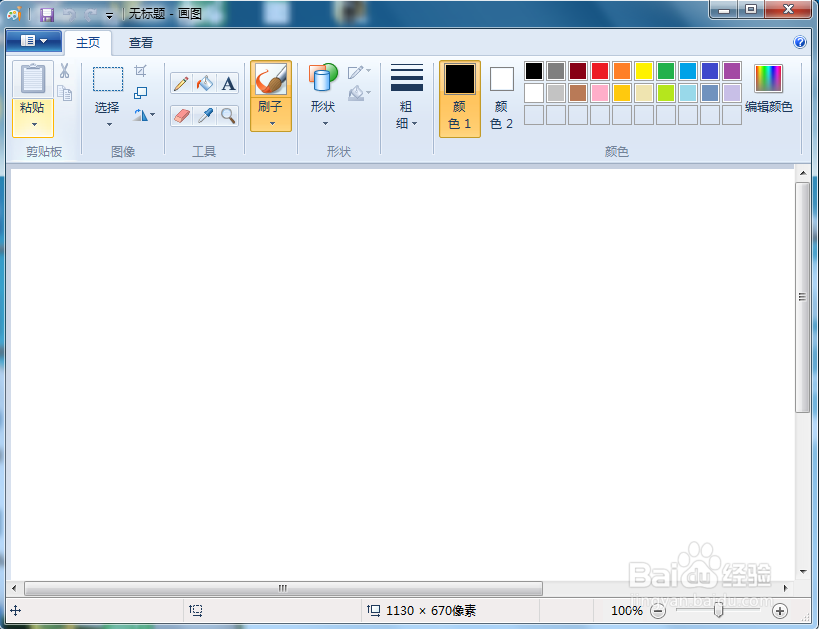This screenshot has width=819, height=629.
Task: Click the Resize icon
Action: 141,93
